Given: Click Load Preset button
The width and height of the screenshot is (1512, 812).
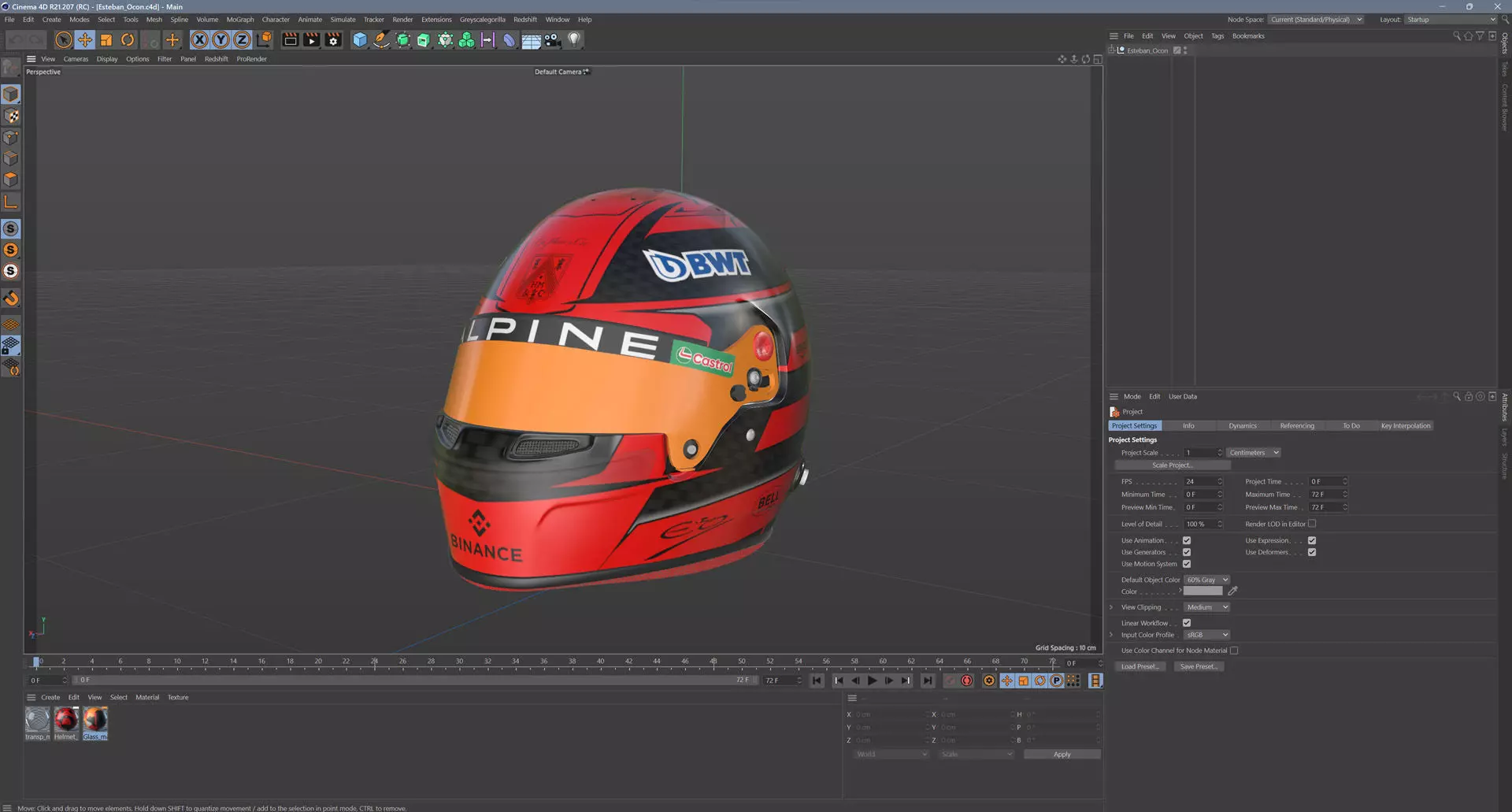Looking at the screenshot, I should coord(1140,666).
